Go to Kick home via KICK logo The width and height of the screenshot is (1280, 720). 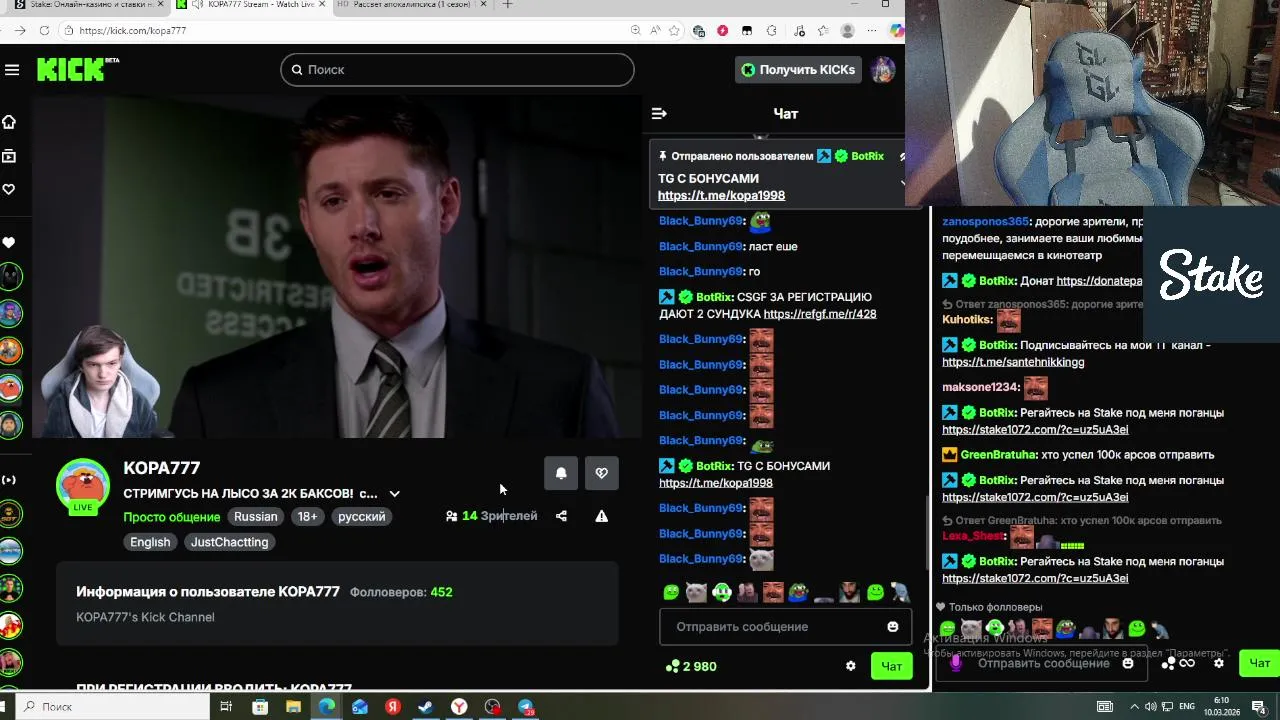pos(77,69)
